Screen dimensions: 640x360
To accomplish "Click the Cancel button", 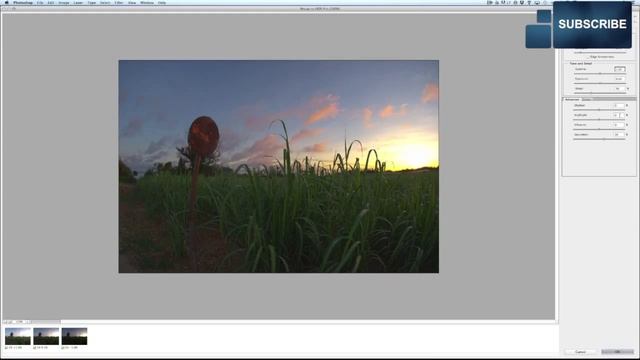I will pyautogui.click(x=580, y=351).
